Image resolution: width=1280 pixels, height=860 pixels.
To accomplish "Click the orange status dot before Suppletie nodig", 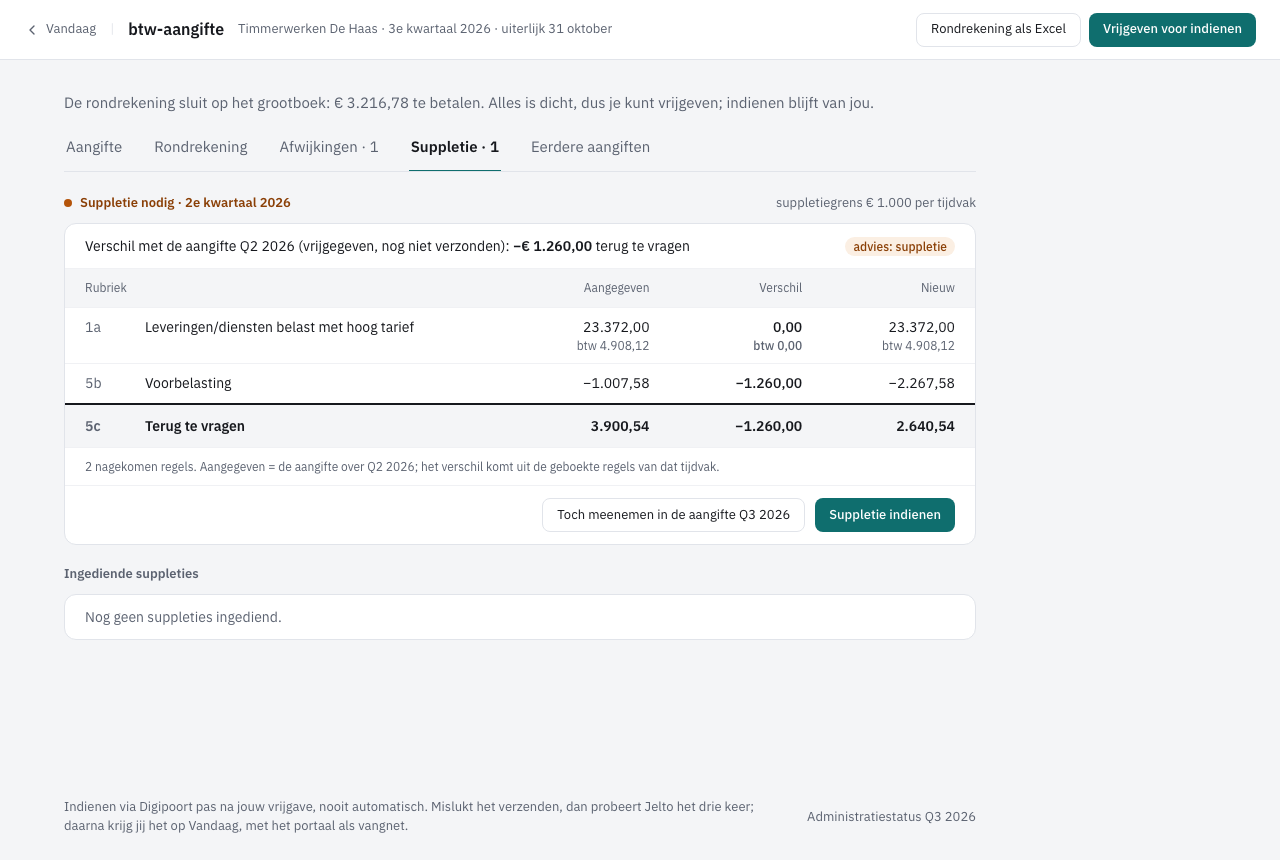I will click(x=68, y=203).
